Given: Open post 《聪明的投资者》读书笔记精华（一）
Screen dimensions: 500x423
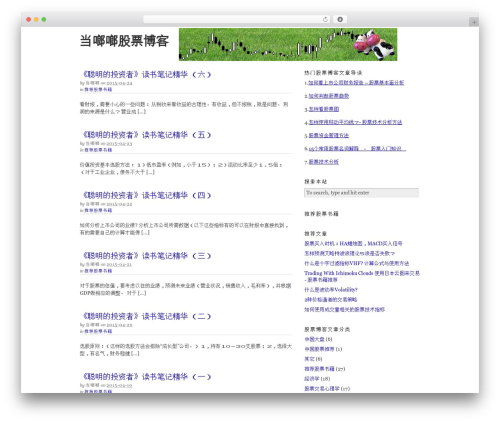Looking at the screenshot, I should point(147,377).
